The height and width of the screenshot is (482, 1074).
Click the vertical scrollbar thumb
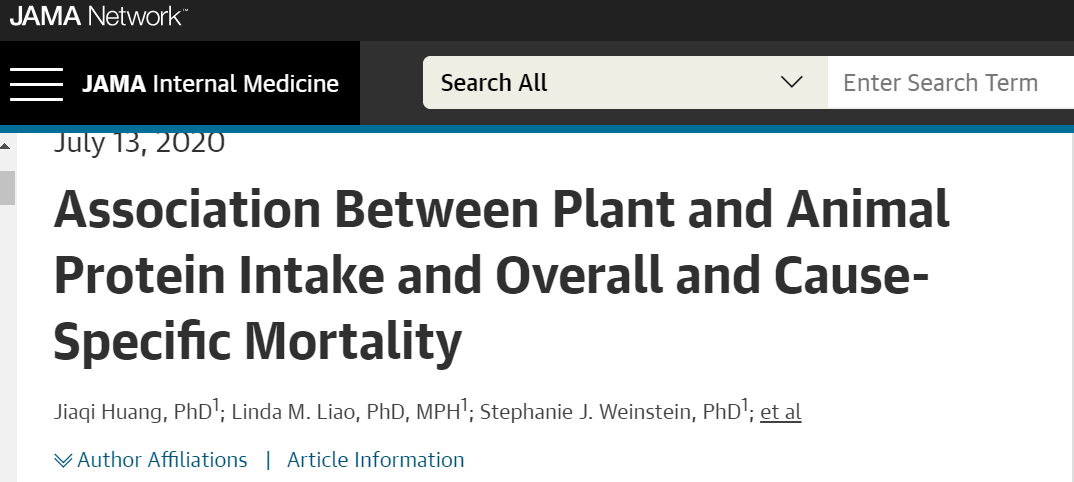7,188
